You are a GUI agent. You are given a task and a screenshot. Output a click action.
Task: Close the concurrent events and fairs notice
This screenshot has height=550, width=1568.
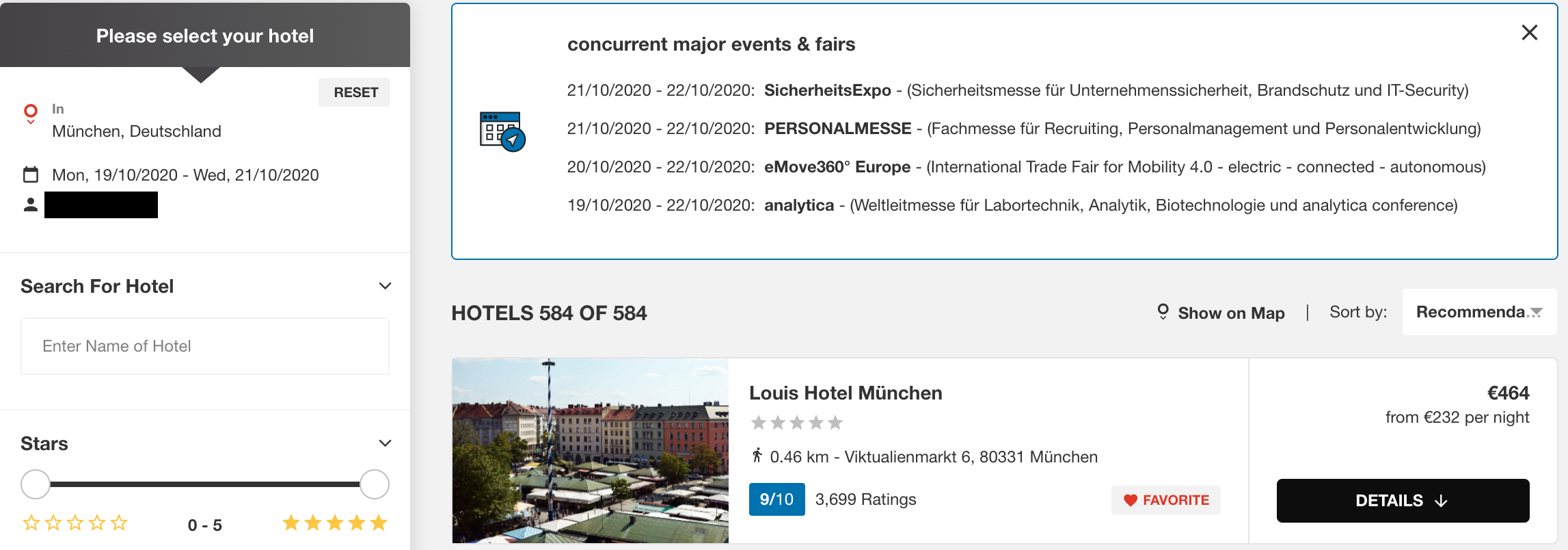point(1530,32)
